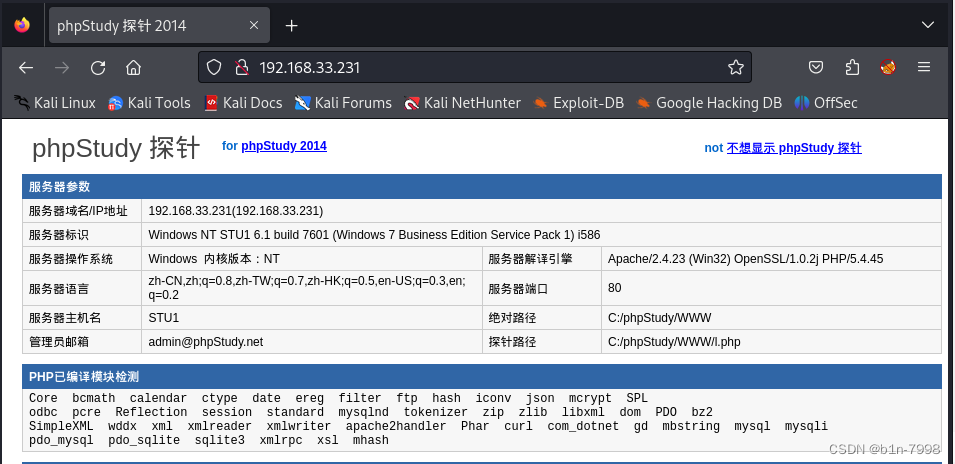Open the Kali NetHunter bookmark
Screen dimensions: 955x464
(x=462, y=103)
